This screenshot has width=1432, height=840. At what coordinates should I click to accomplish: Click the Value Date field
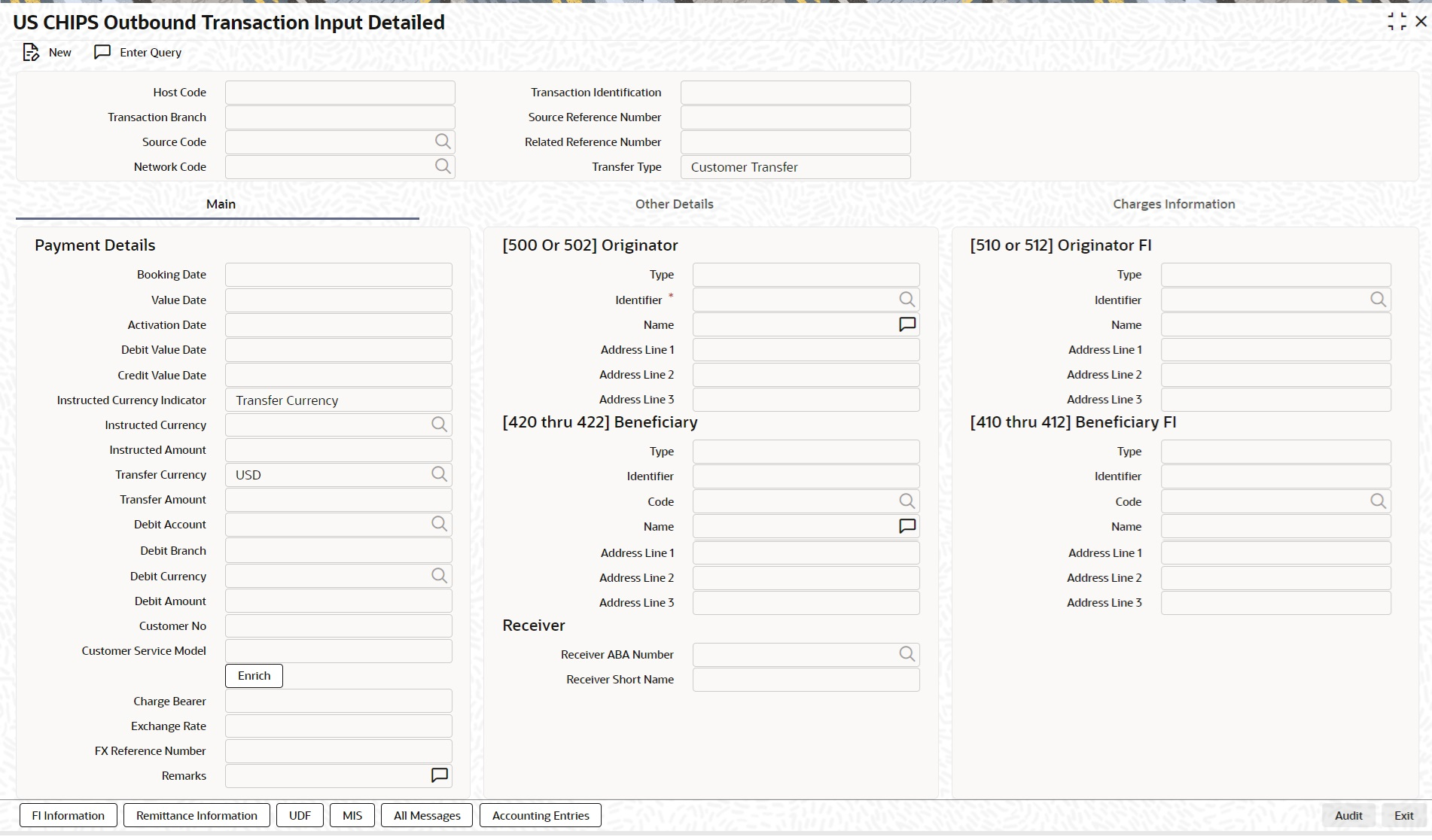coord(339,300)
